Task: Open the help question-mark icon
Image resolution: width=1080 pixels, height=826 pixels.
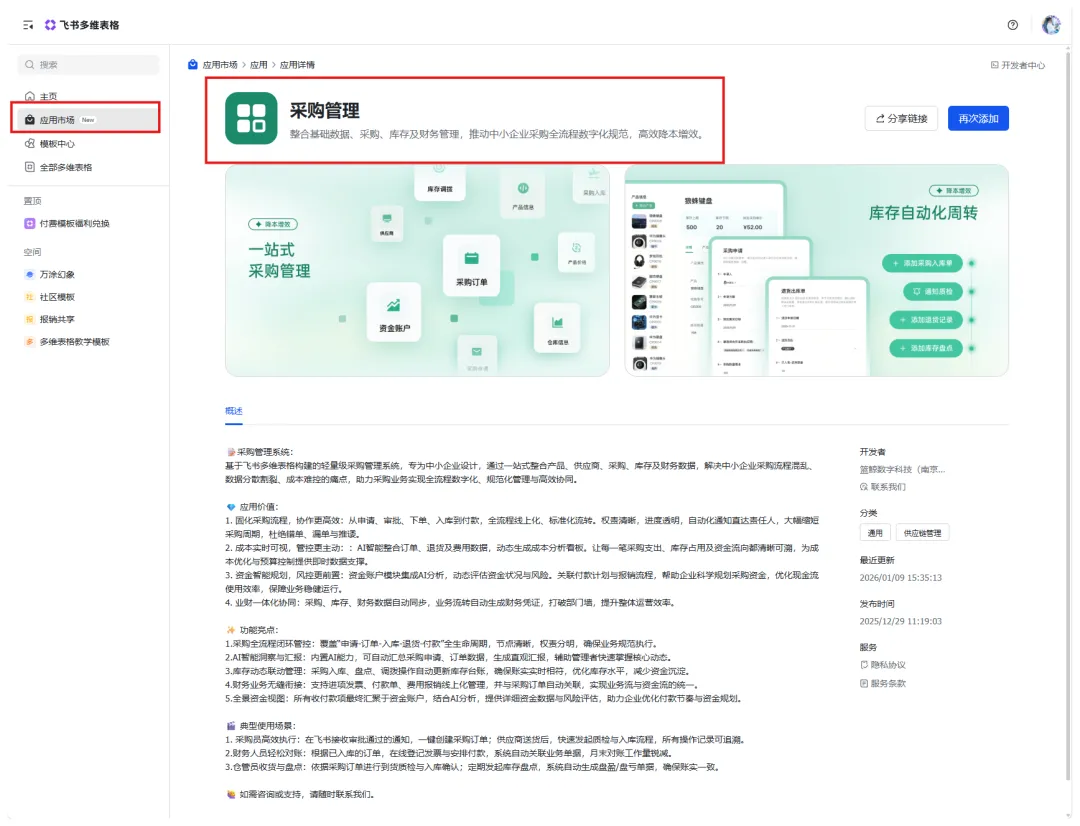Action: (x=1012, y=25)
